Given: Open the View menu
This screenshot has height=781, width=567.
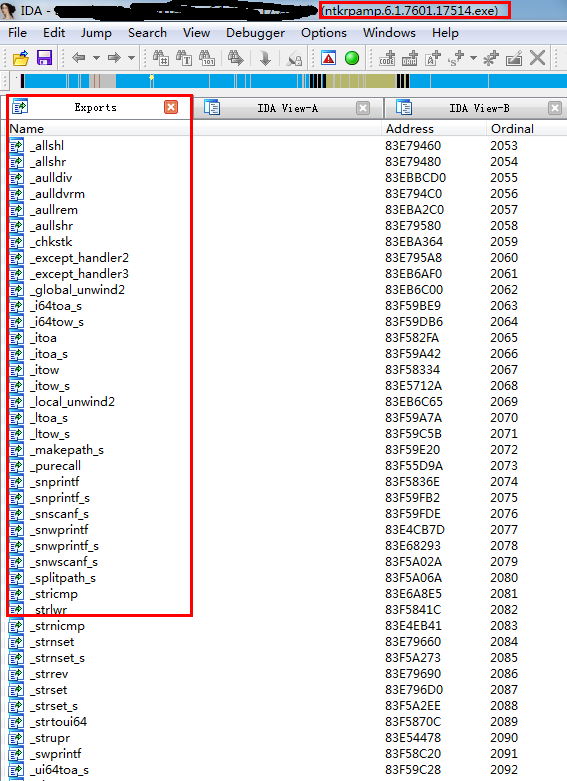Looking at the screenshot, I should 196,33.
